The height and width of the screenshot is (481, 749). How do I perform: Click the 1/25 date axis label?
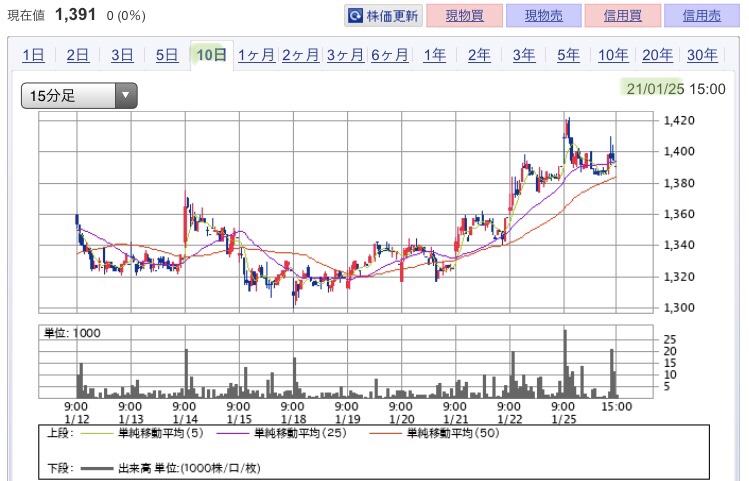coord(564,419)
